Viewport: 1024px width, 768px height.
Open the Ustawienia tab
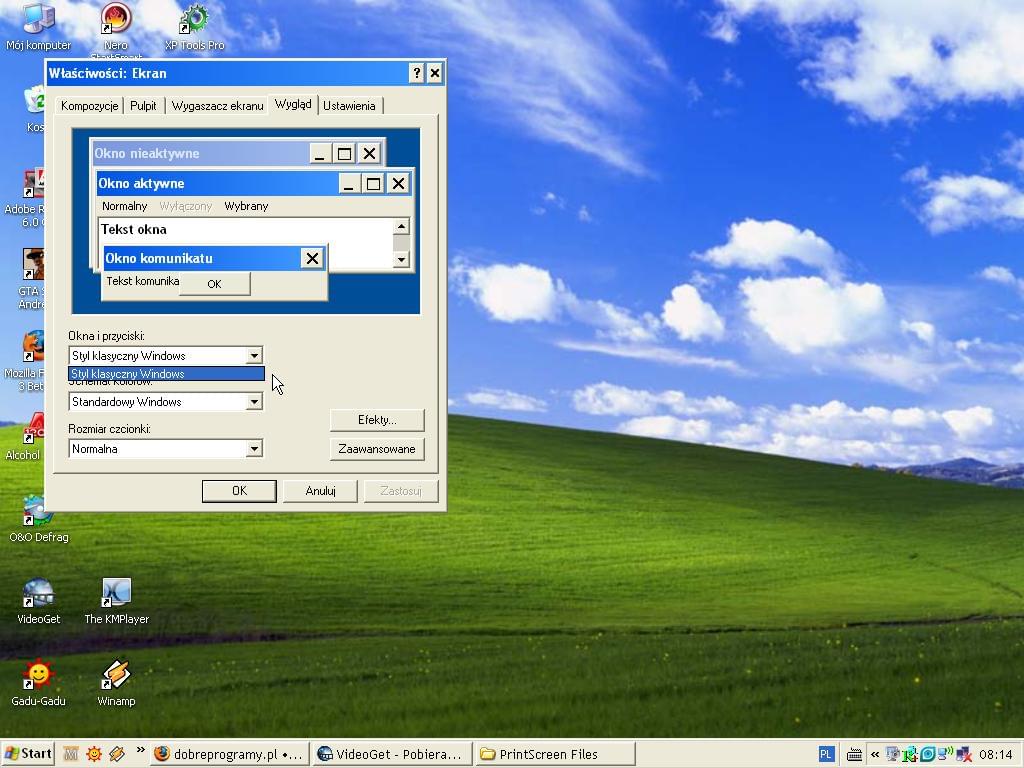(x=349, y=106)
